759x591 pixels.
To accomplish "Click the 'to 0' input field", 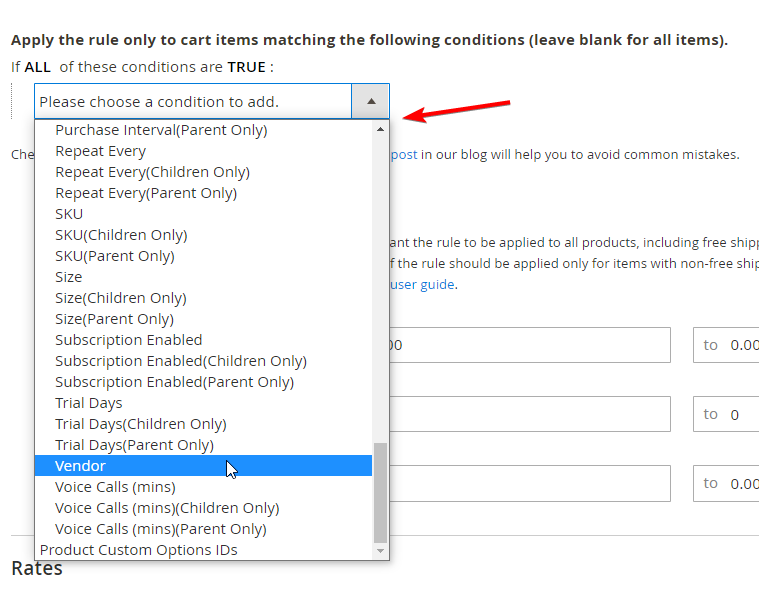I will [x=726, y=414].
